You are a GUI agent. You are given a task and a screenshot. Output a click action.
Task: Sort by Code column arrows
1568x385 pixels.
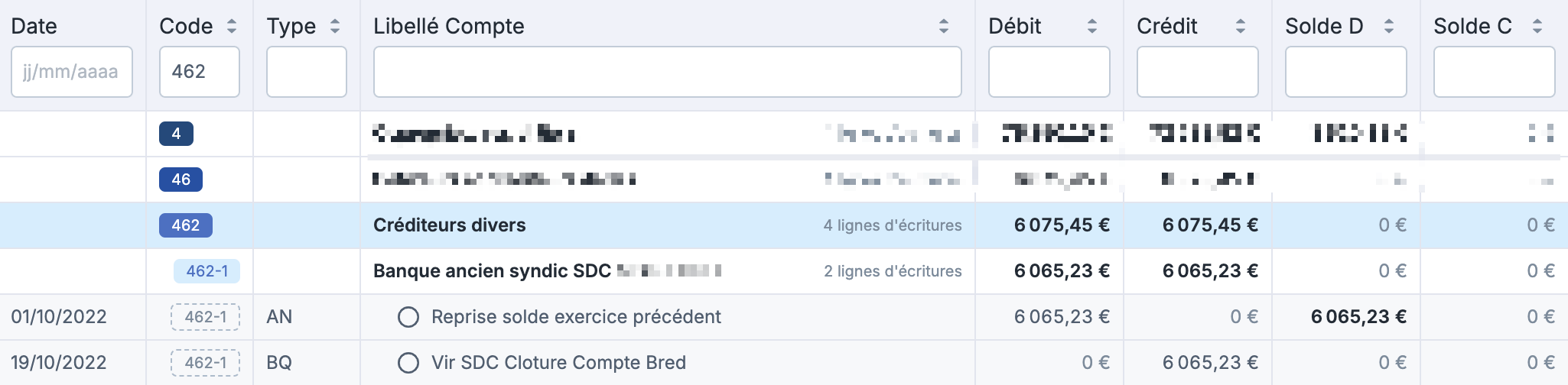pos(232,27)
